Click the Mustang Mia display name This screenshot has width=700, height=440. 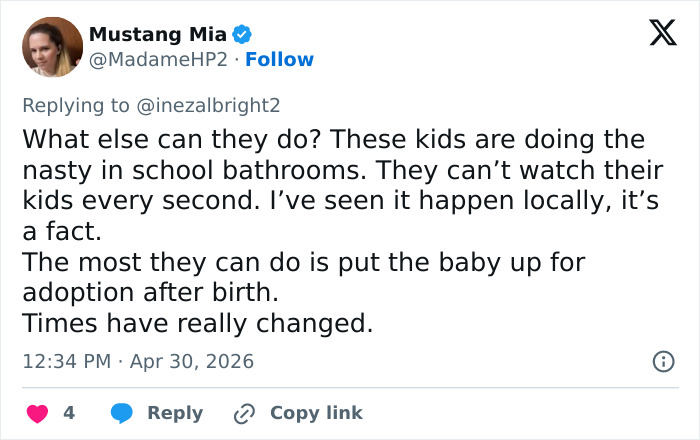(x=158, y=34)
